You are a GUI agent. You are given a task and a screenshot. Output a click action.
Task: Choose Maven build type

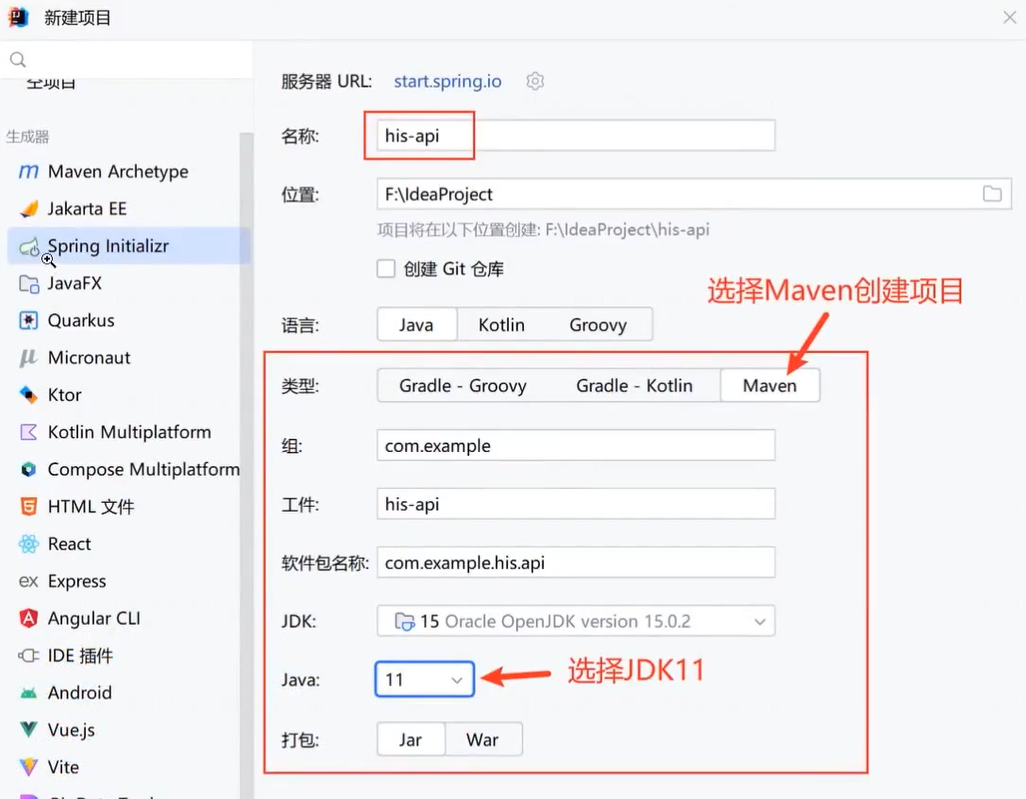[x=770, y=385]
